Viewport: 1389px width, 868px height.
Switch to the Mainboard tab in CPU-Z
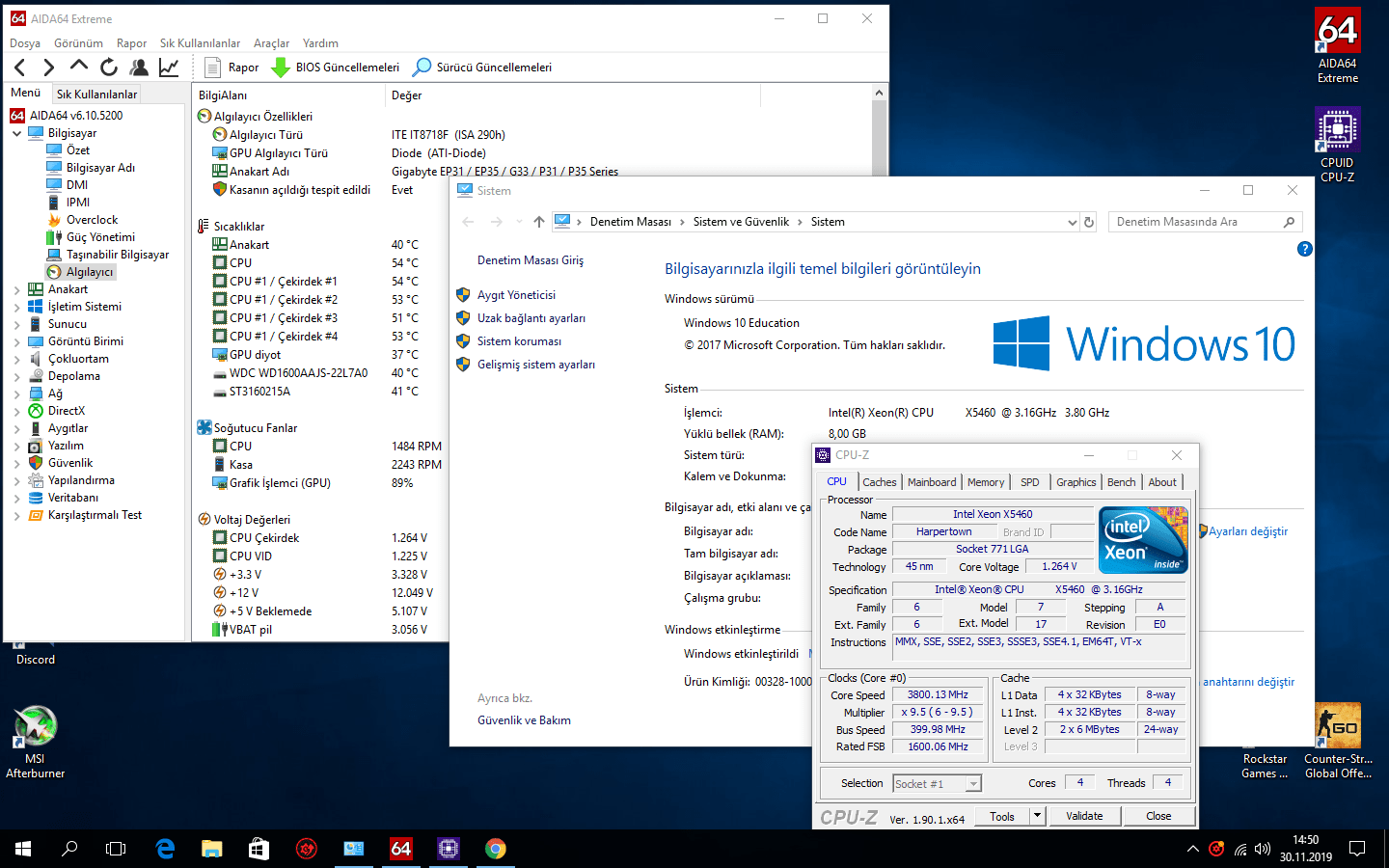[932, 482]
